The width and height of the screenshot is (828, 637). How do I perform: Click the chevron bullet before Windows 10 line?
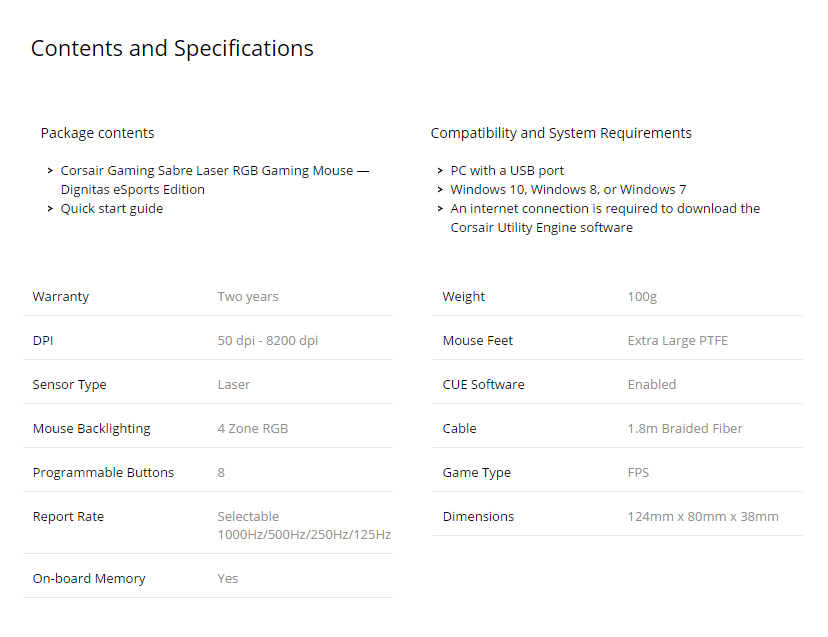pos(440,190)
